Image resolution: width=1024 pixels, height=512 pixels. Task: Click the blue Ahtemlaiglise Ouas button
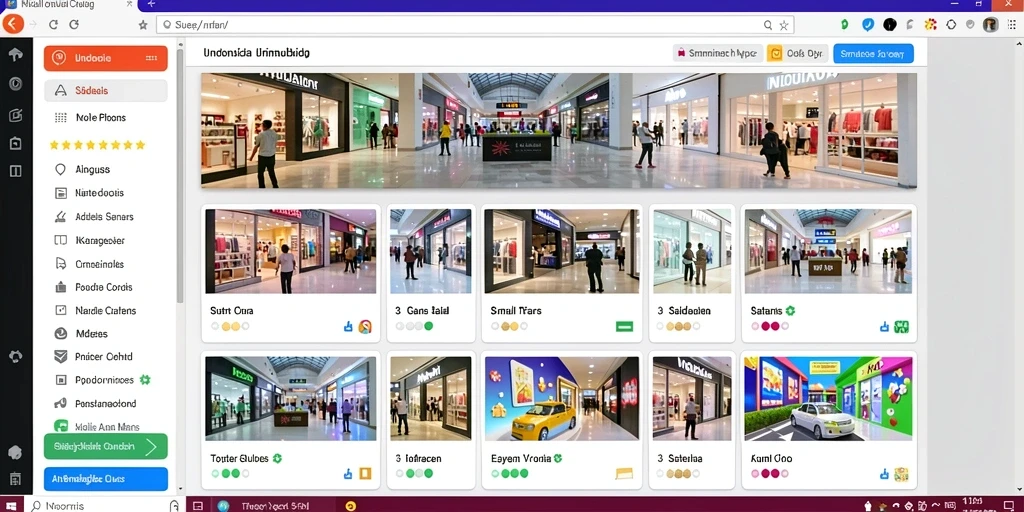point(106,479)
